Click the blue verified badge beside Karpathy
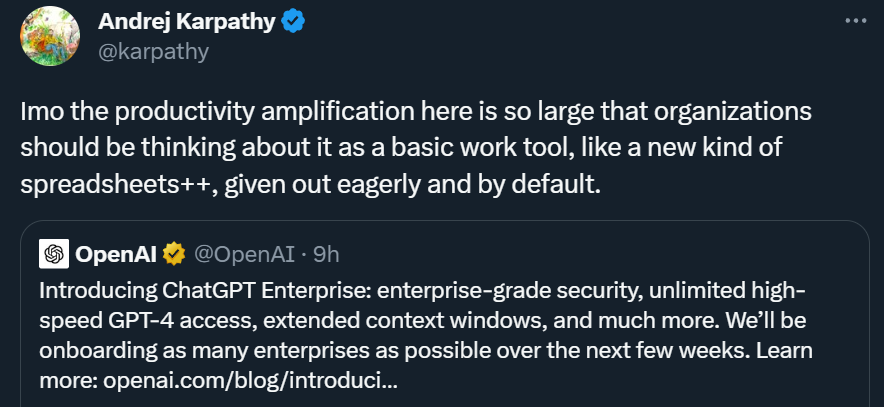The width and height of the screenshot is (884, 407). point(293,21)
